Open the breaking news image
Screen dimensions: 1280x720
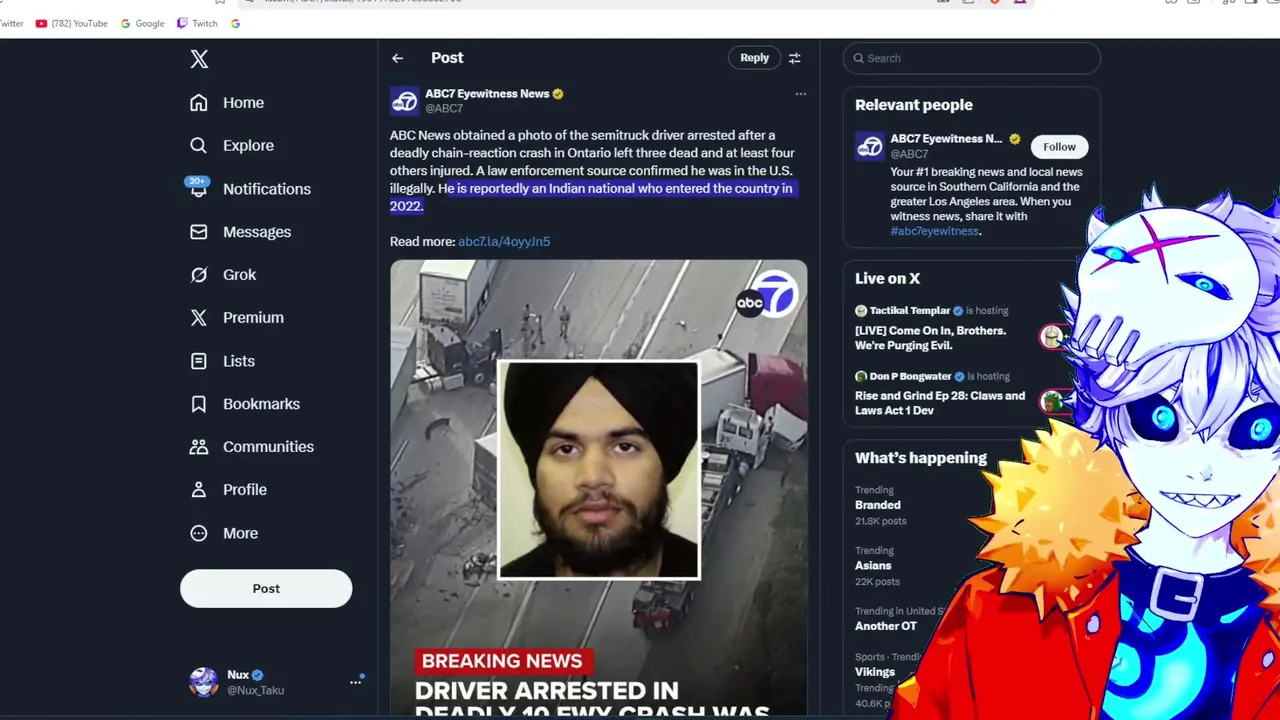[598, 488]
